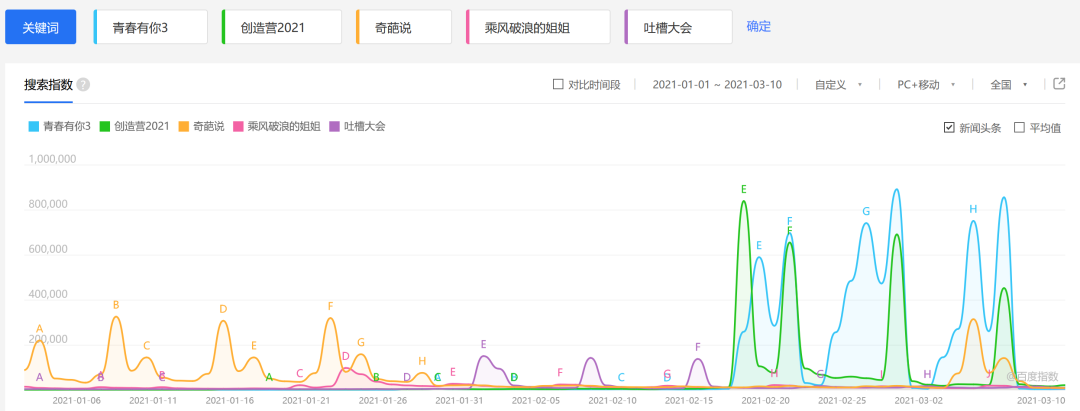Click the 吐槽大会 keyword field
1080x411 pixels.
pos(678,27)
